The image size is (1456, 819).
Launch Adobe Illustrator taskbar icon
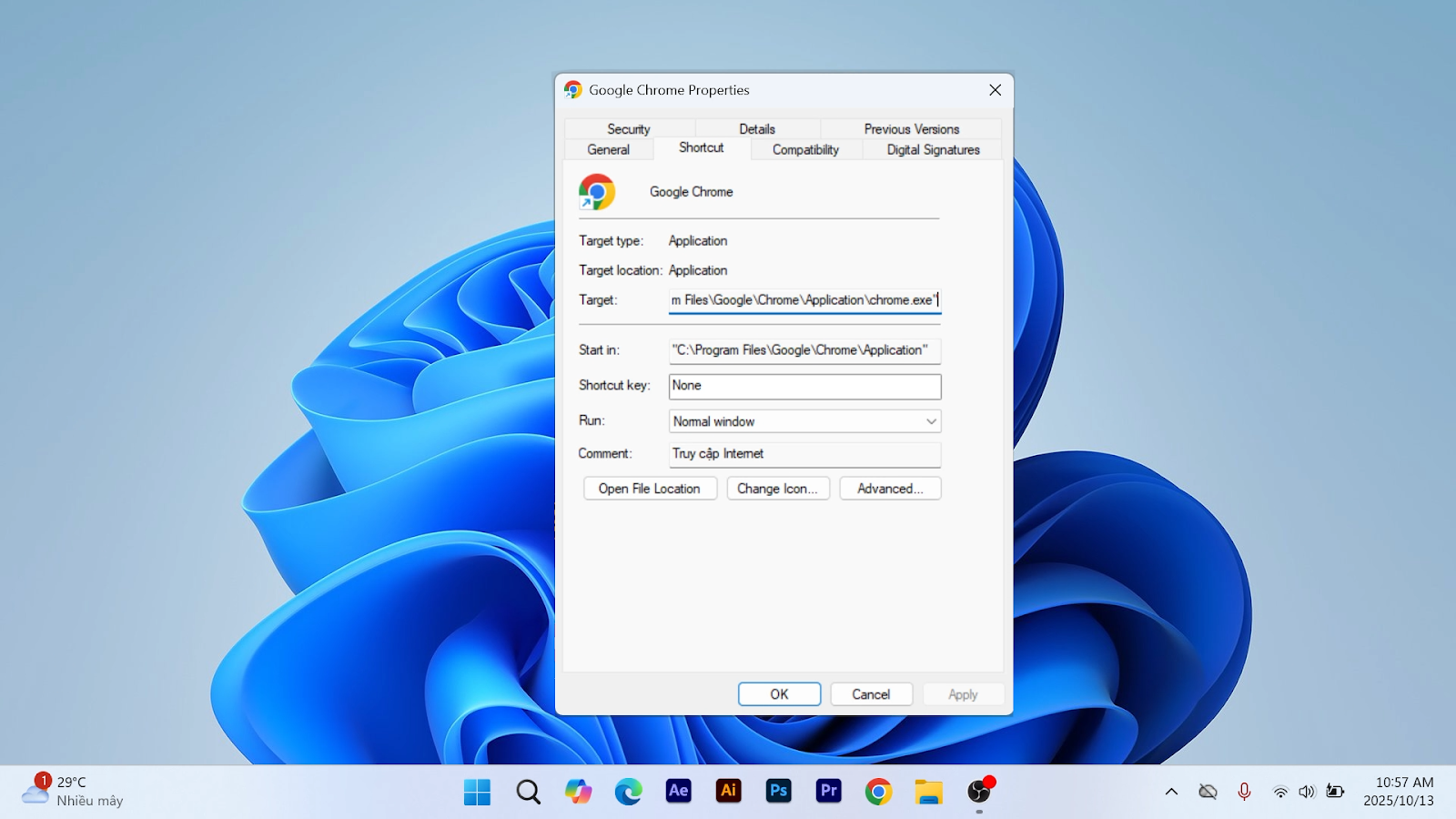728,791
